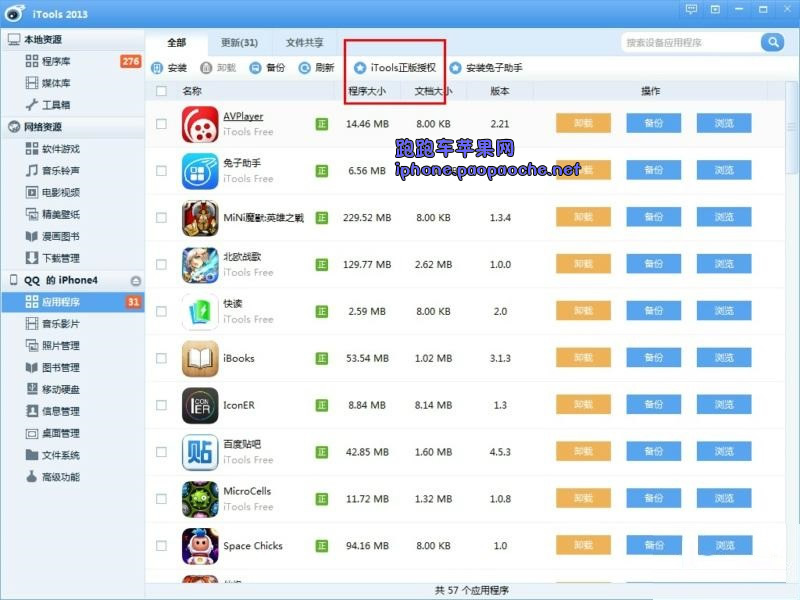The width and height of the screenshot is (800, 600).
Task: Click the Space Chicks app icon
Action: click(x=200, y=546)
